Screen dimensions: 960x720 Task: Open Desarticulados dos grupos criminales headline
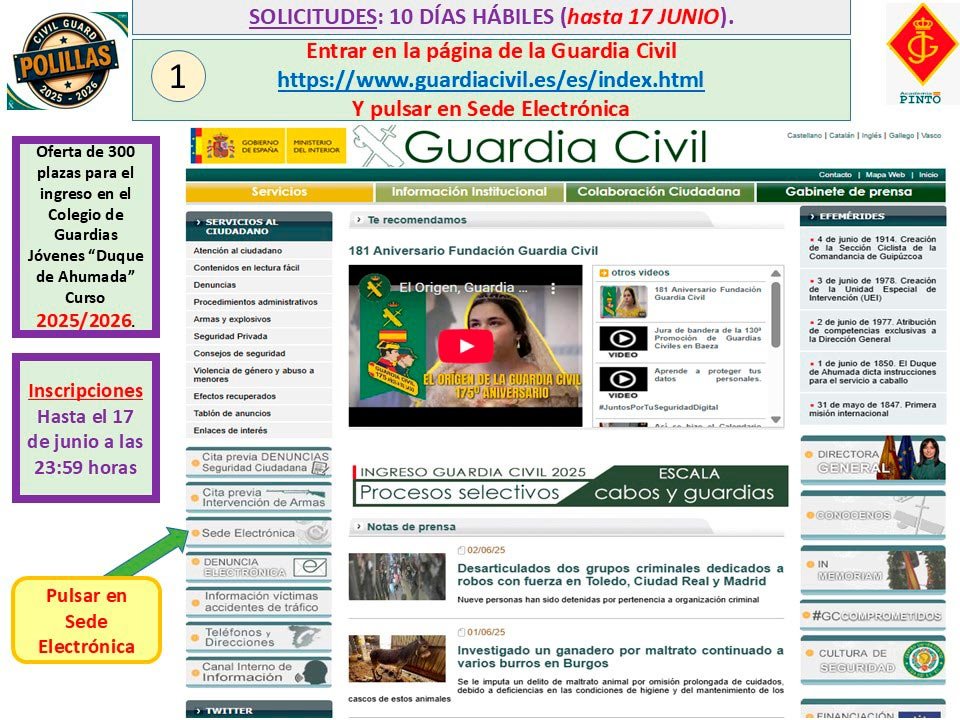pos(620,575)
